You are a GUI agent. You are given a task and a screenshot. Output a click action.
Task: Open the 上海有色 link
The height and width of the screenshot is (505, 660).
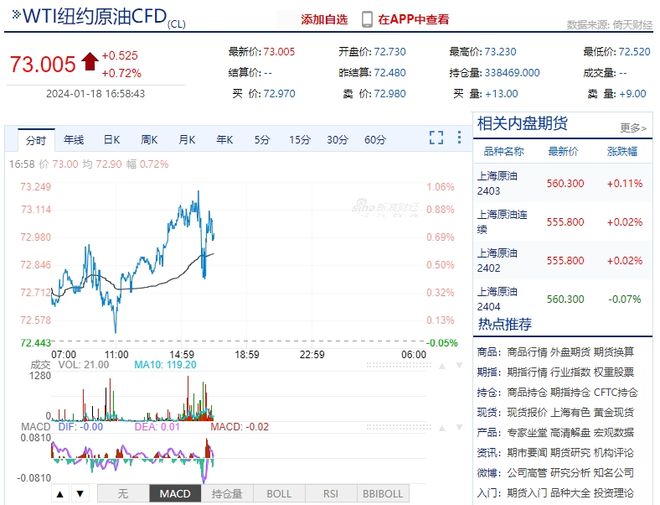coord(570,412)
